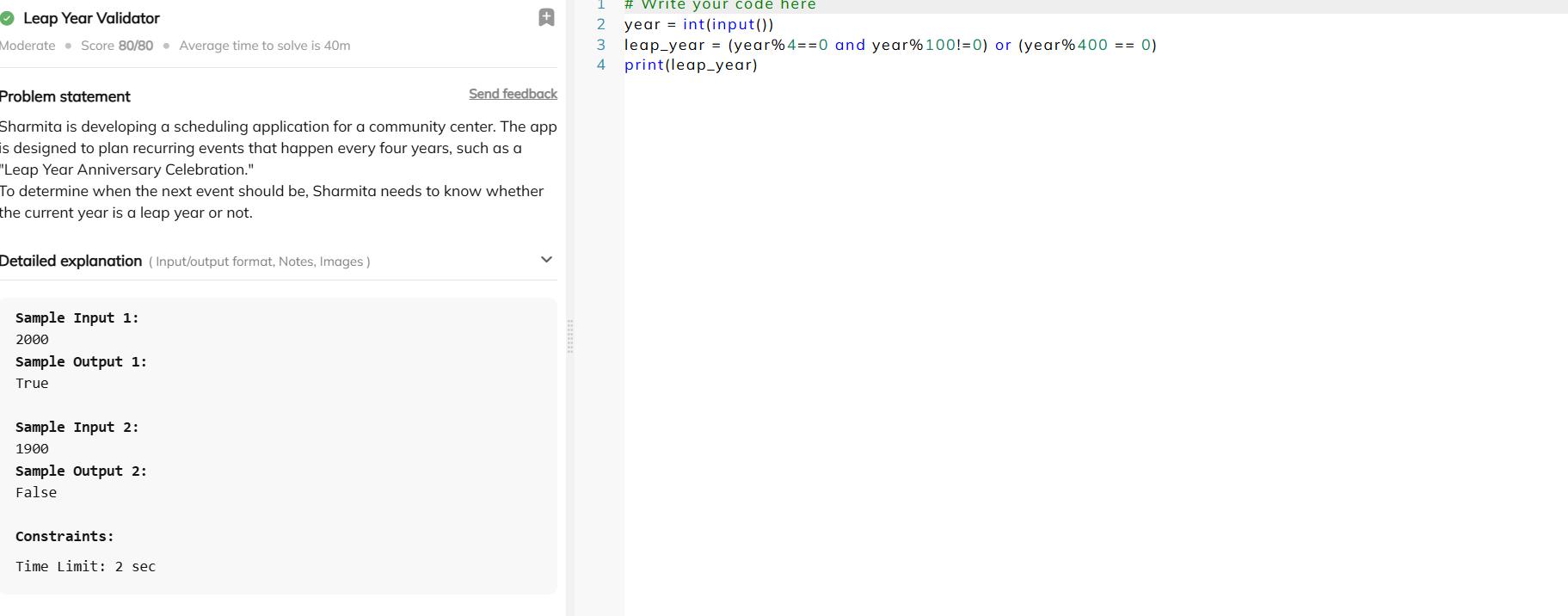This screenshot has width=1568, height=616.
Task: Click line number 4 in the gutter
Action: click(x=601, y=65)
